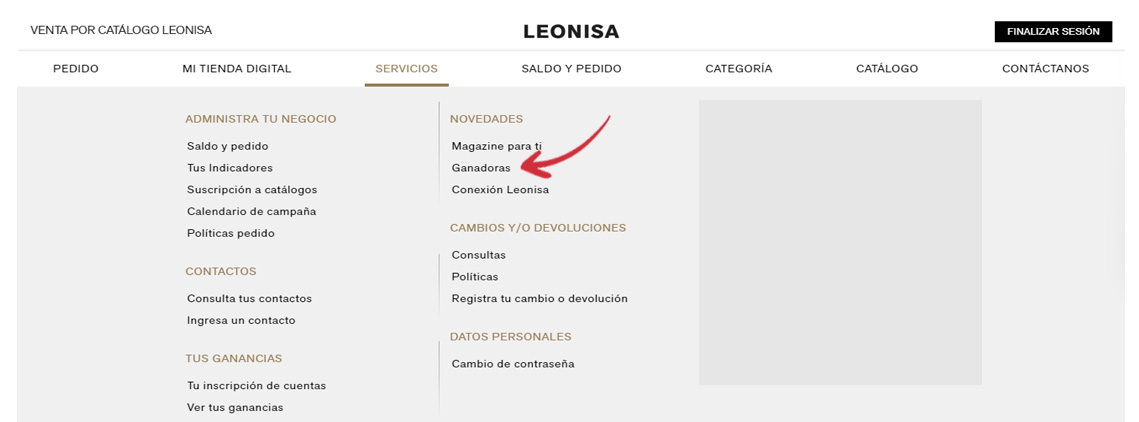
Task: Open Consulta tus contactos
Action: 249,299
